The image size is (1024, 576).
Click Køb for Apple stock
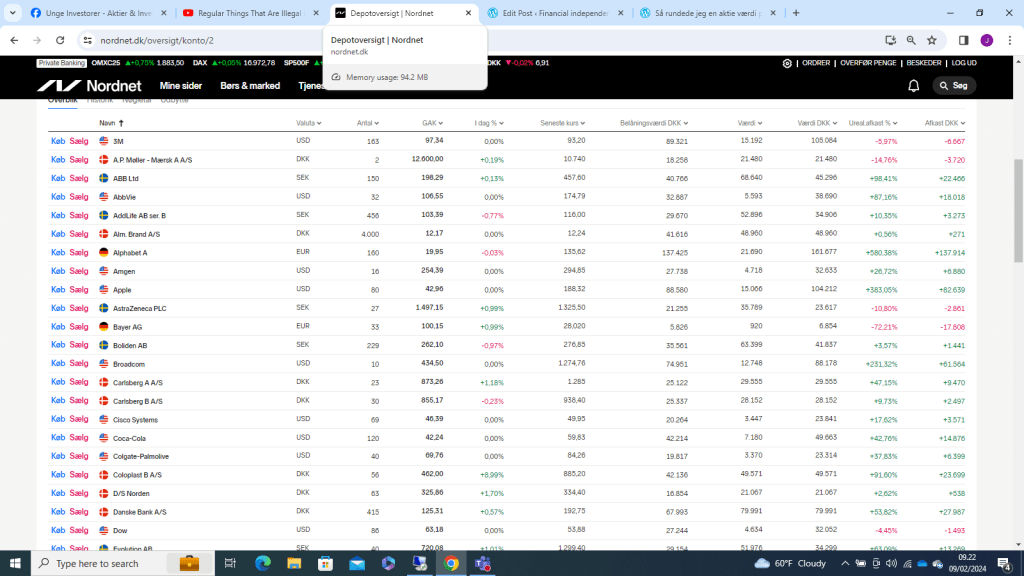click(58, 290)
